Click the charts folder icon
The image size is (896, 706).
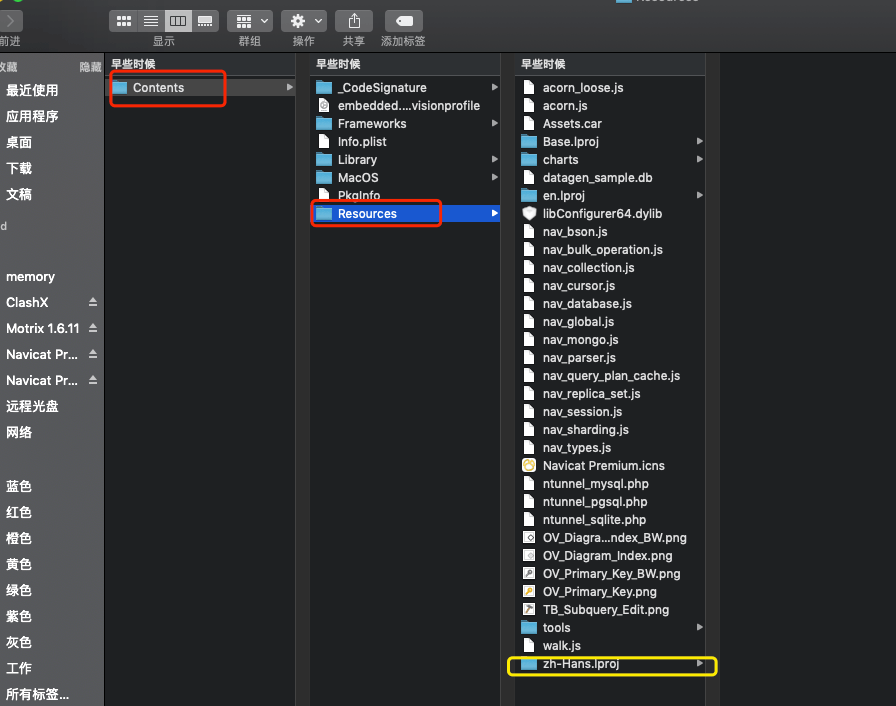click(x=529, y=159)
